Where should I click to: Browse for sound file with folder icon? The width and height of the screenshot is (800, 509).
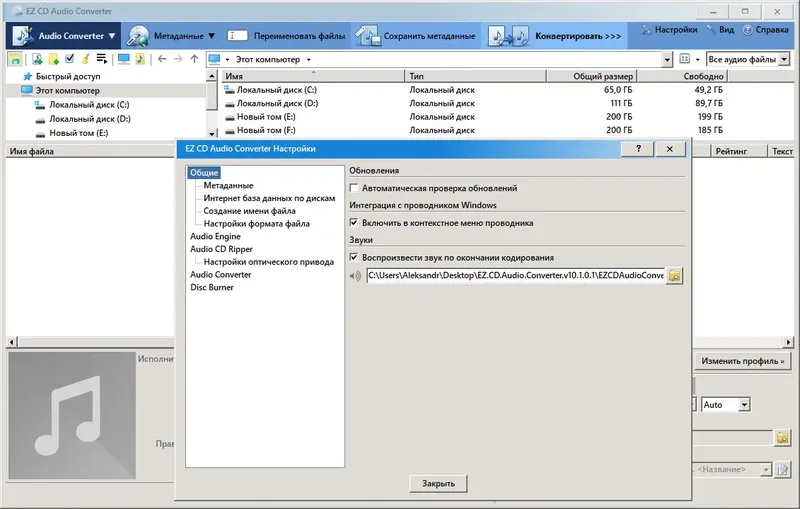tap(674, 275)
